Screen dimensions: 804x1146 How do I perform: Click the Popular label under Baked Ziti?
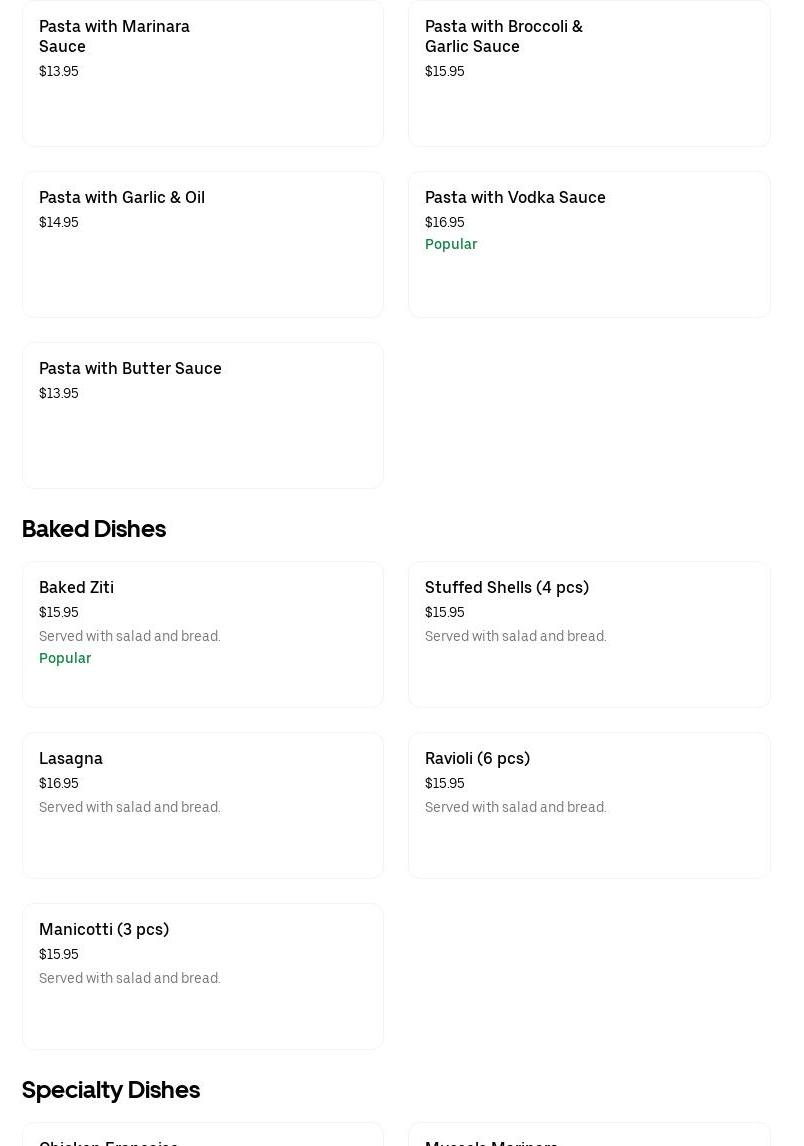[65, 659]
